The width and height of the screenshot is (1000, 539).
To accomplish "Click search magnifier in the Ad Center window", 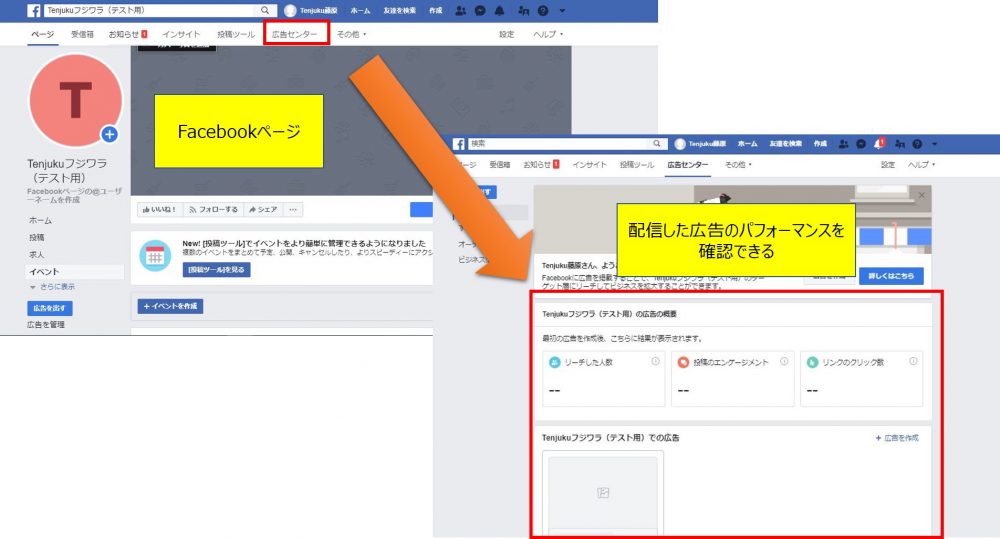I will (x=657, y=144).
